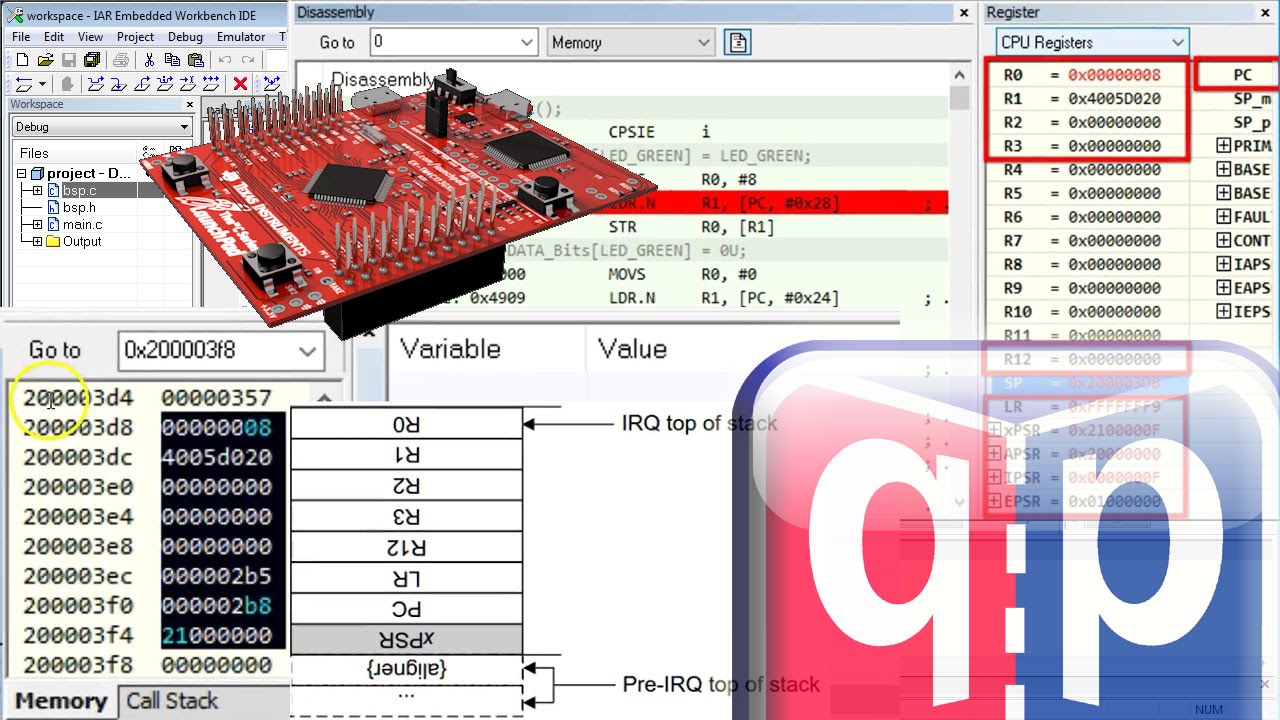Click the debugger Reset icon
This screenshot has height=720, width=1280.
point(24,85)
